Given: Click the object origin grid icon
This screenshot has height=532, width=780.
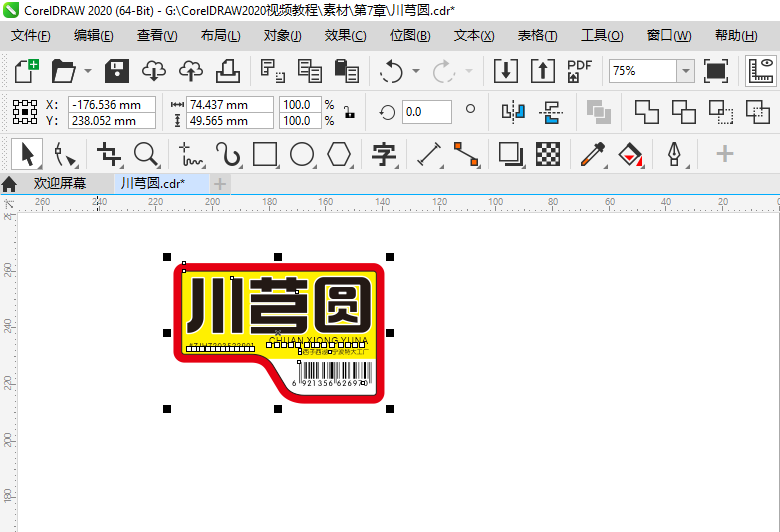Looking at the screenshot, I should 25,112.
